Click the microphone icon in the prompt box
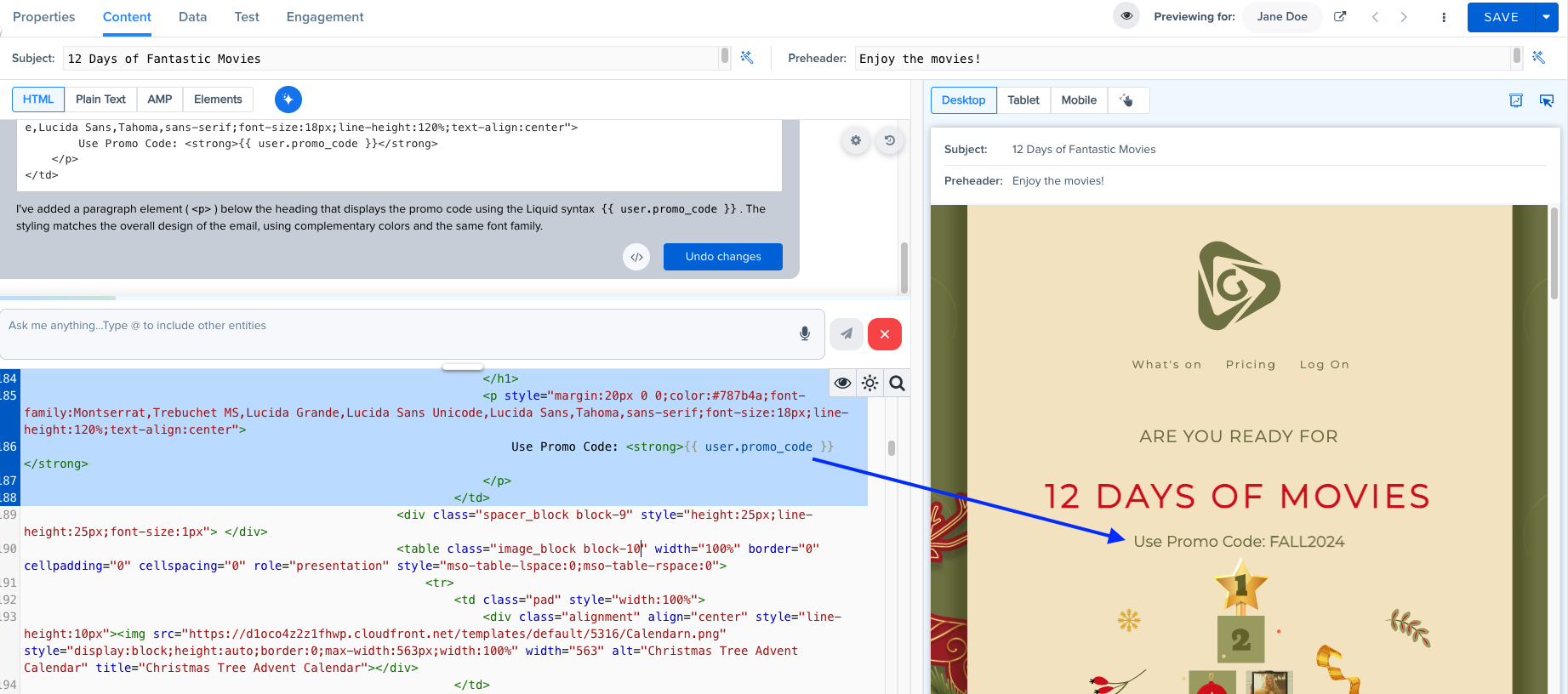Image resolution: width=1568 pixels, height=694 pixels. point(805,333)
